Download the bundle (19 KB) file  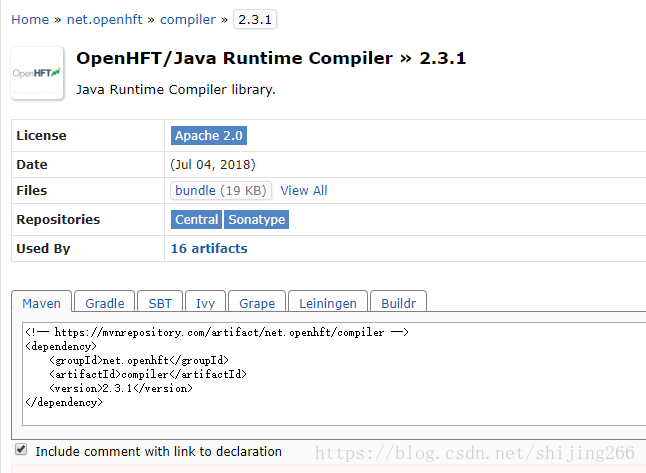click(221, 190)
